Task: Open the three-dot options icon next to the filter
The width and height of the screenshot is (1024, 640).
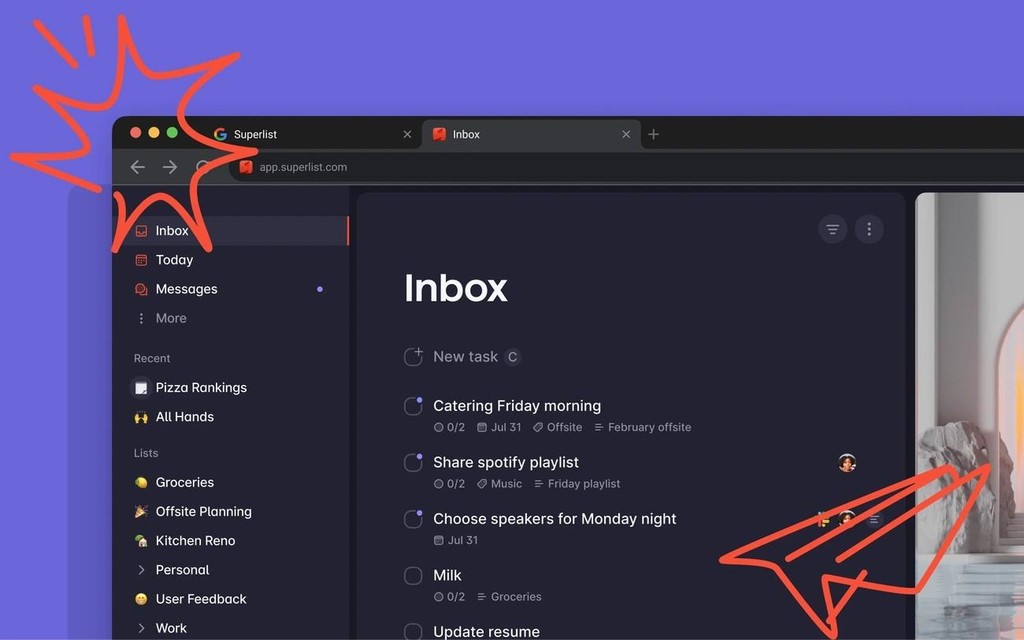Action: point(869,228)
